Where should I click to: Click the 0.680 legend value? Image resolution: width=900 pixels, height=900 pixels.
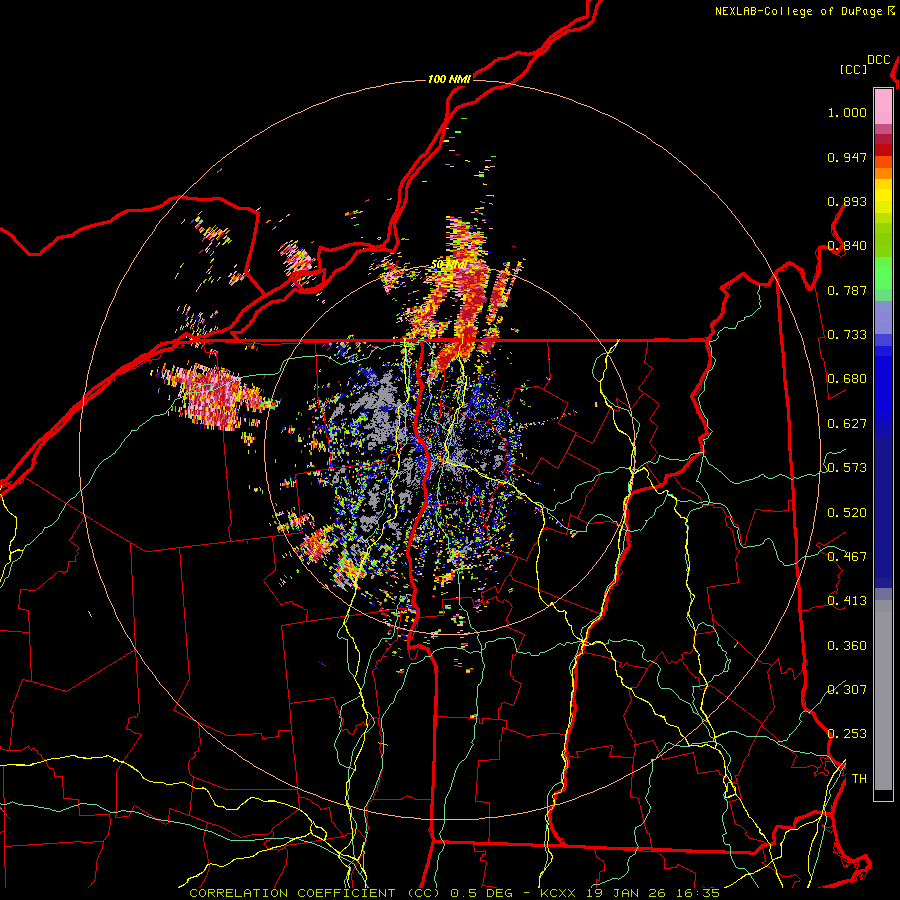(x=847, y=378)
